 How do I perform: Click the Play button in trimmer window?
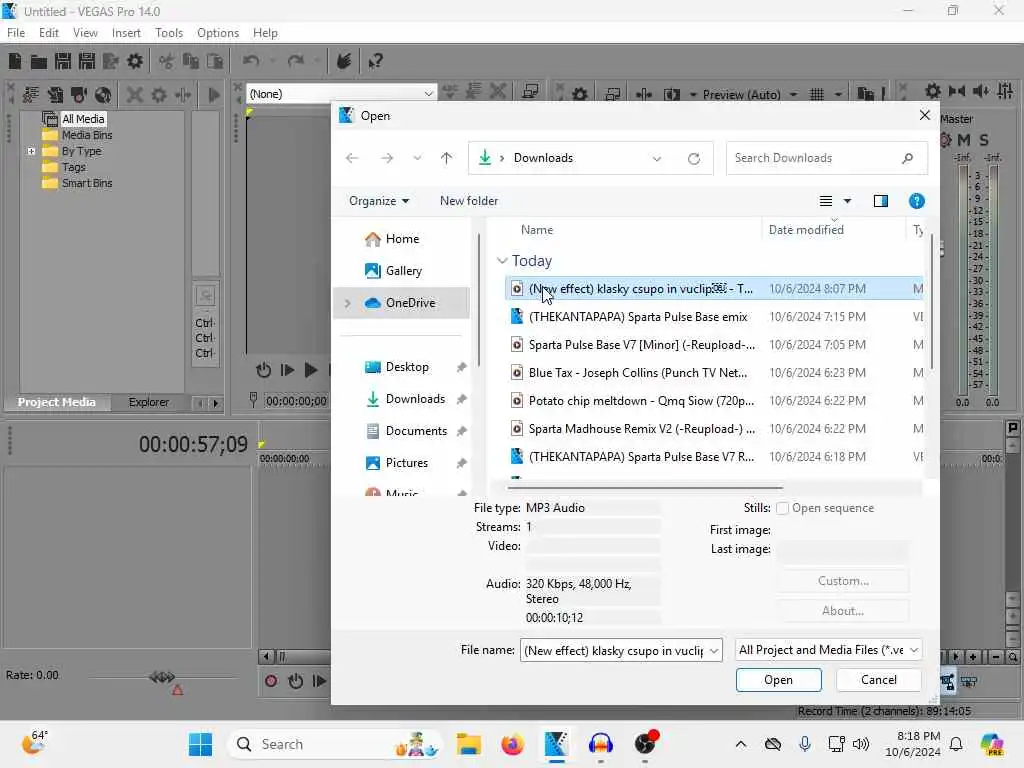[x=311, y=370]
